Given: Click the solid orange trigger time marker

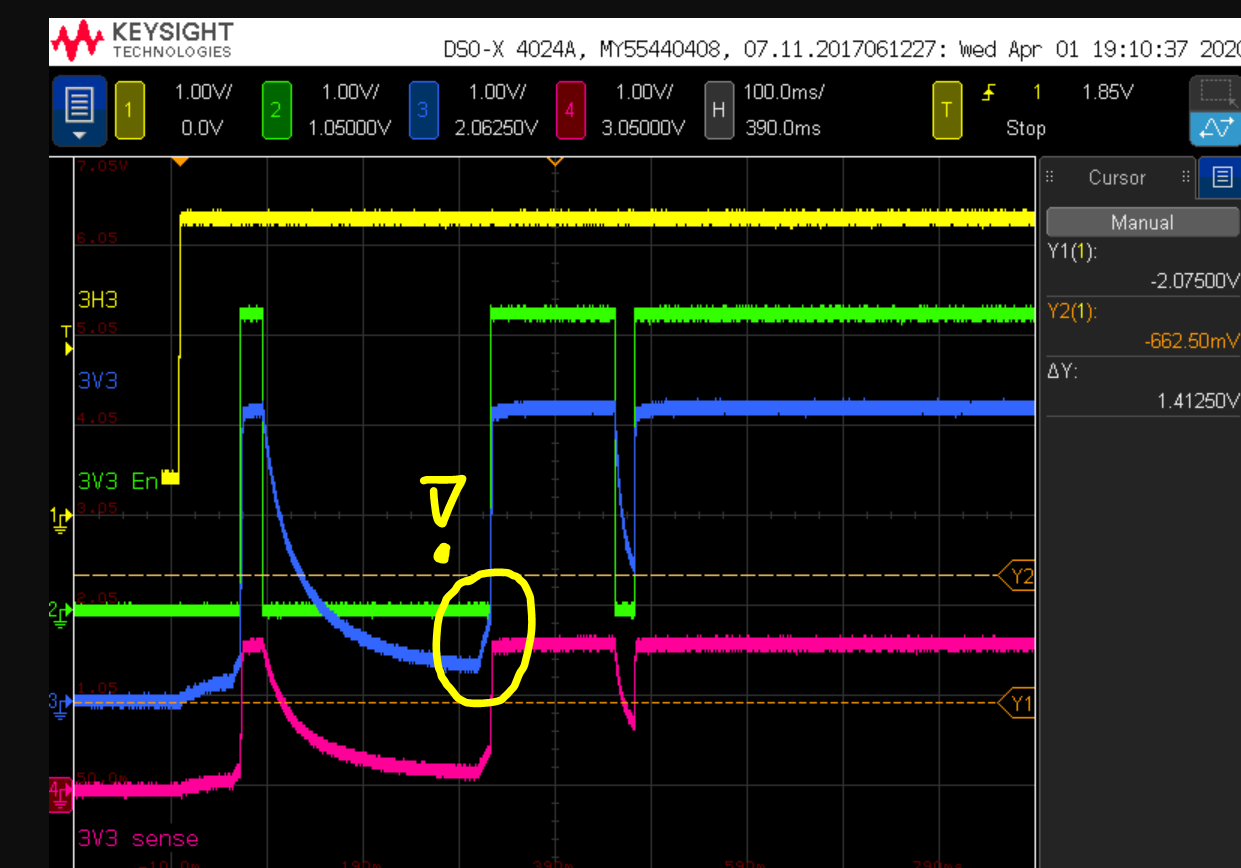Looking at the screenshot, I should pos(180,160).
